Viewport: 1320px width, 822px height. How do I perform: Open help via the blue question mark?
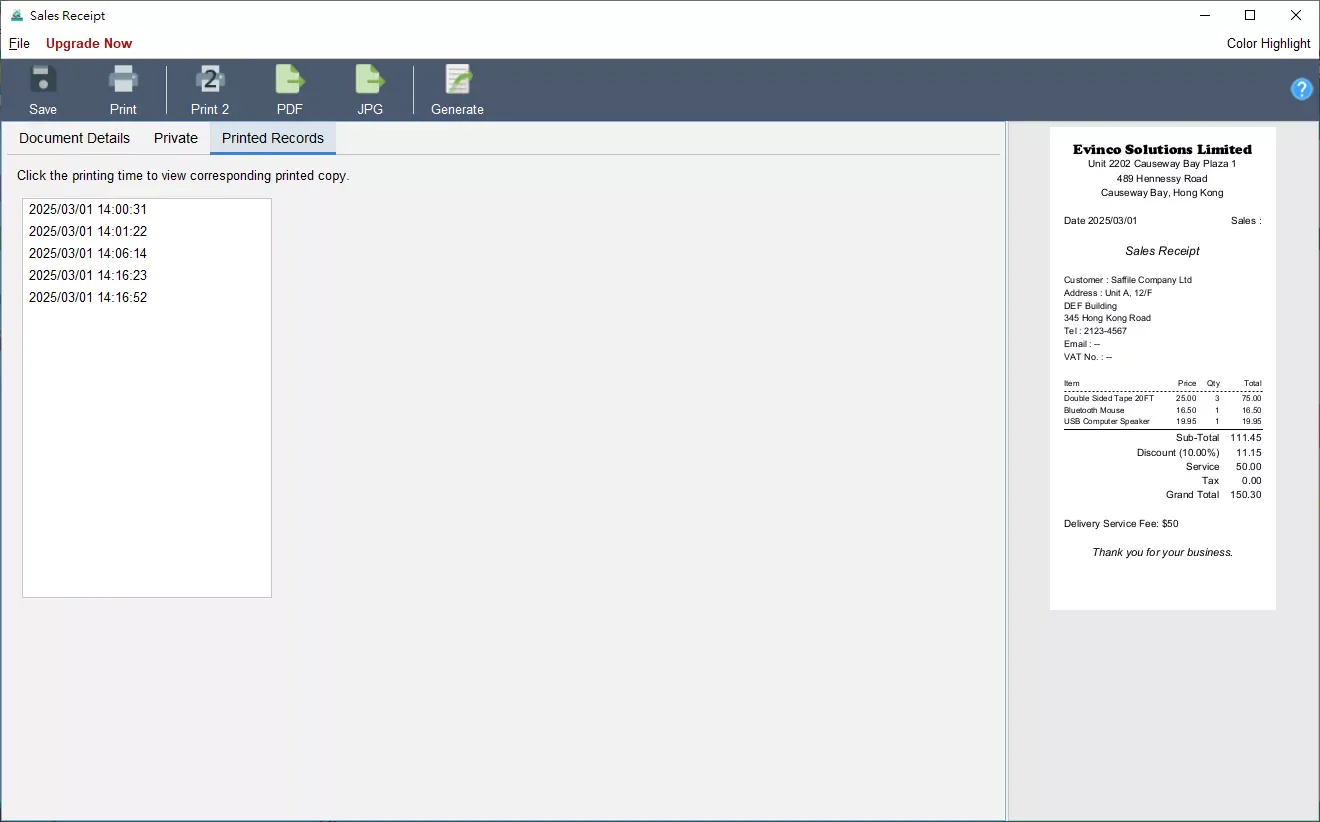coord(1301,89)
